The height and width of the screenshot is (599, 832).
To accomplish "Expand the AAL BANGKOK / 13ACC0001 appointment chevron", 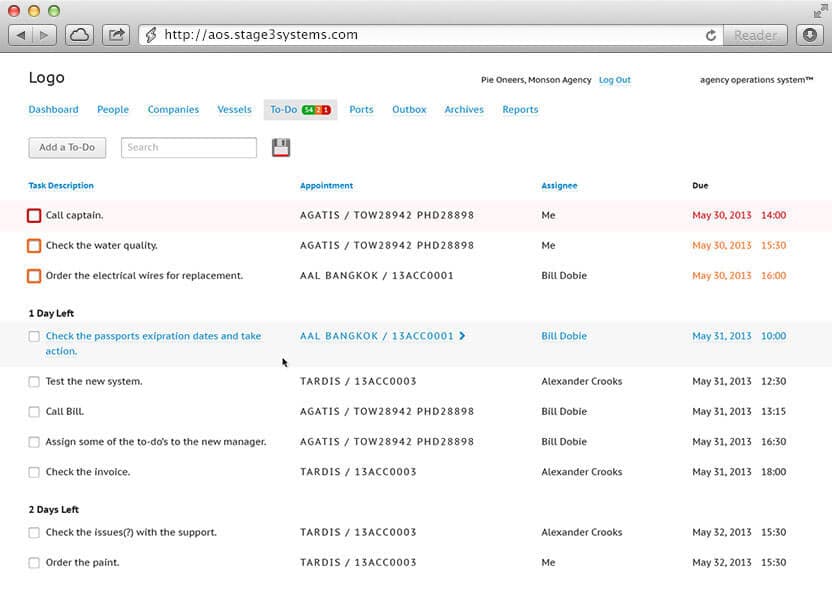I will (460, 336).
